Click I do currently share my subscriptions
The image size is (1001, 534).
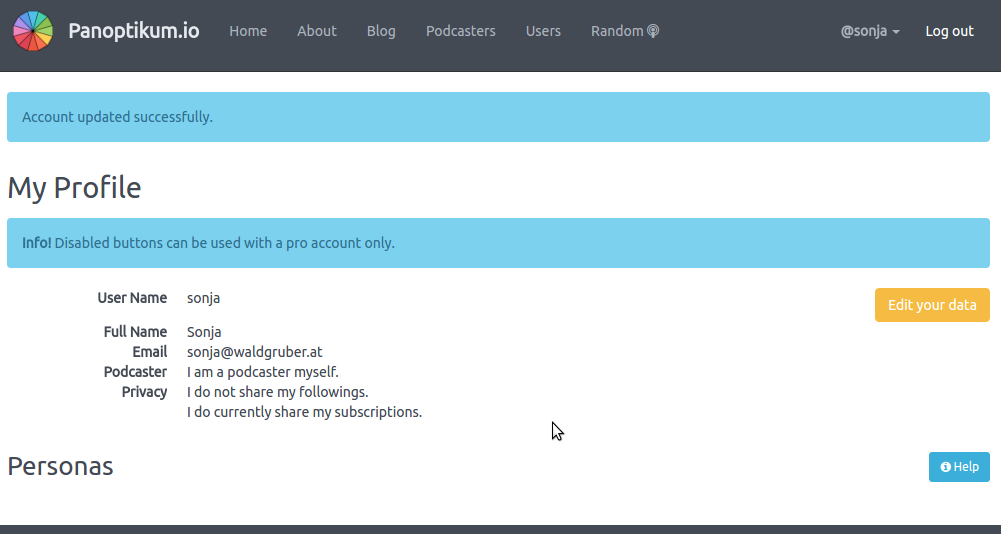(305, 412)
